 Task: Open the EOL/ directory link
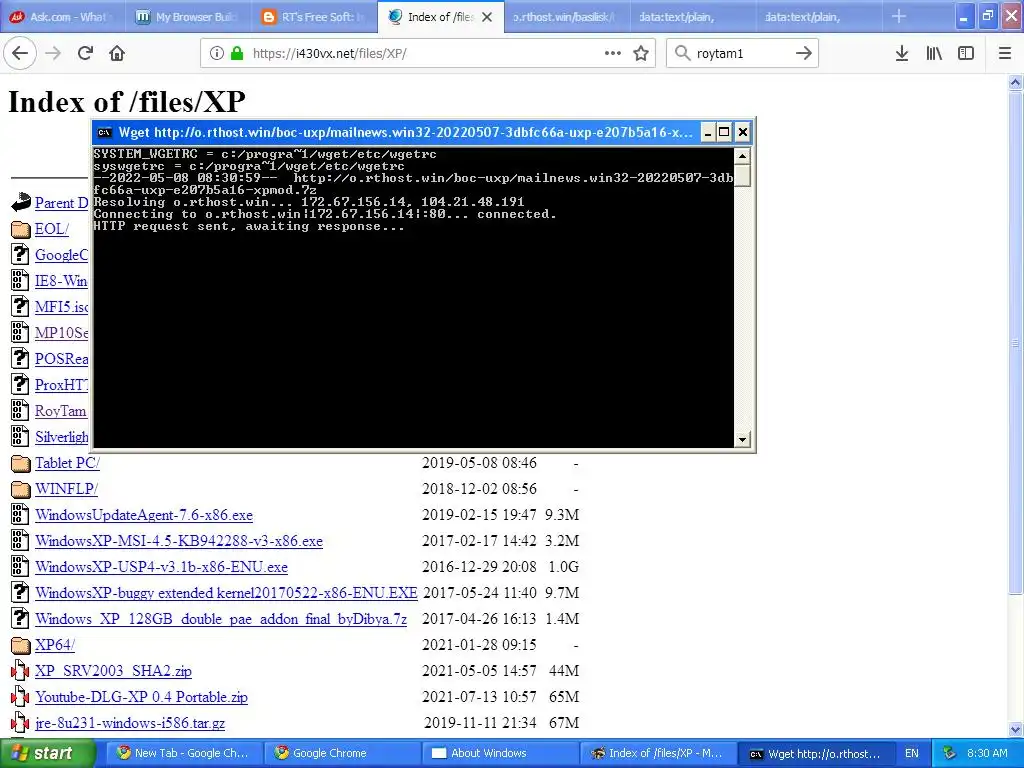(x=52, y=229)
